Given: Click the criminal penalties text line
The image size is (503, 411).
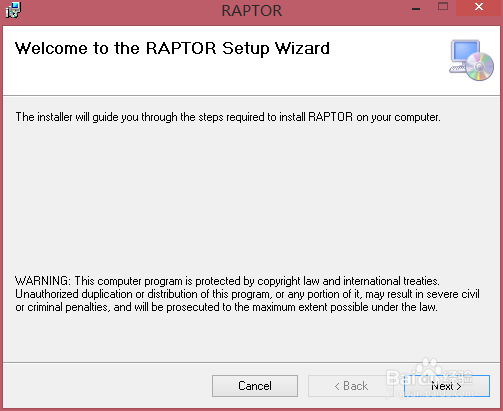Looking at the screenshot, I should coord(226,307).
